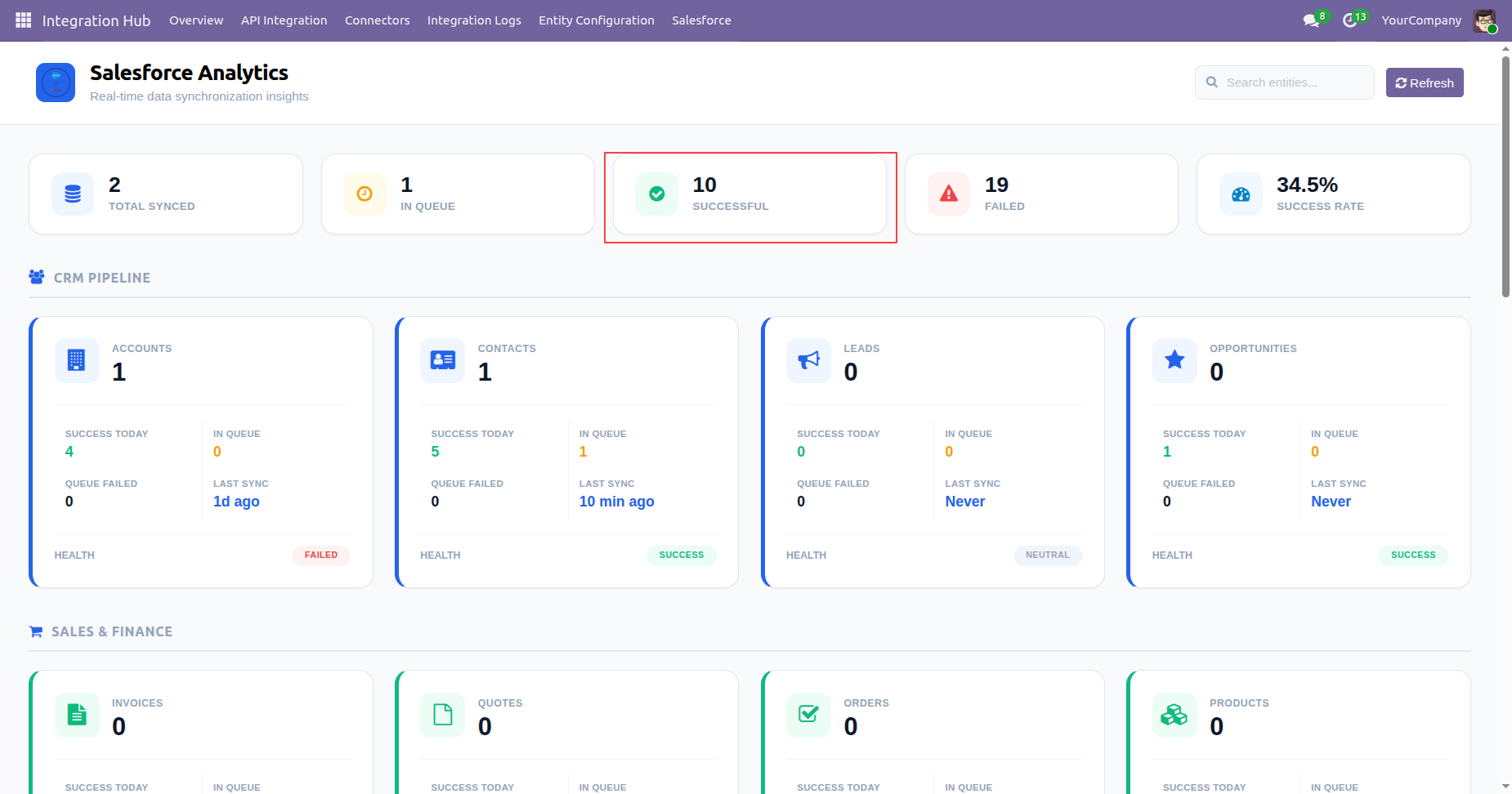Click the Total Synced database icon
This screenshot has height=794, width=1512.
coord(73,194)
